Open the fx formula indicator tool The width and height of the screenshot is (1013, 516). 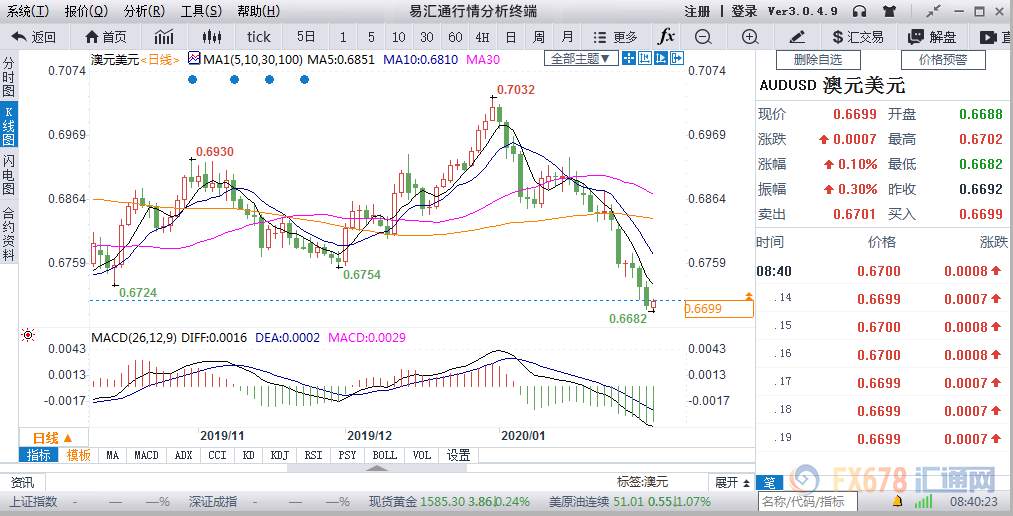click(x=666, y=37)
